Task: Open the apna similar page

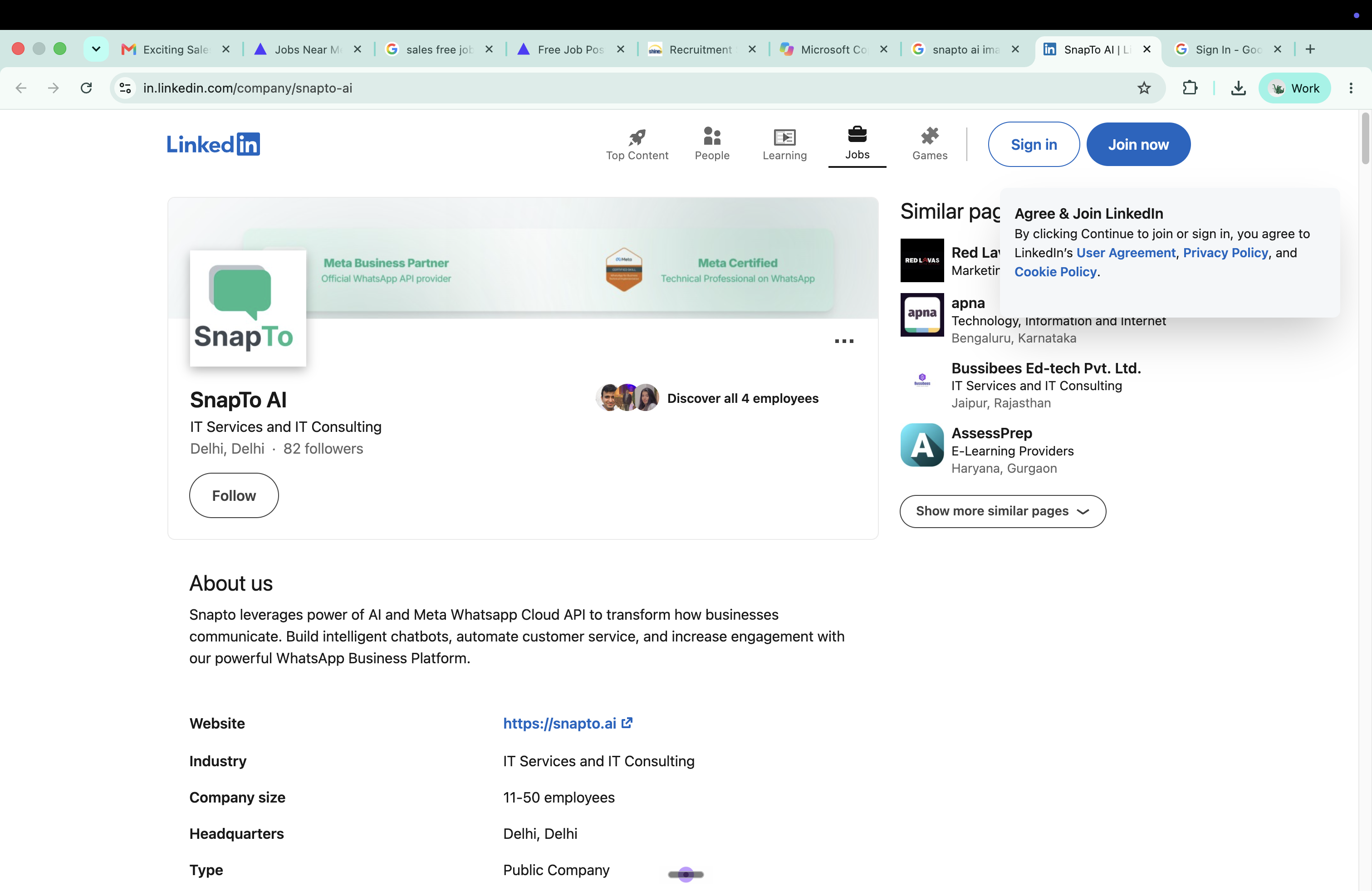Action: click(968, 303)
